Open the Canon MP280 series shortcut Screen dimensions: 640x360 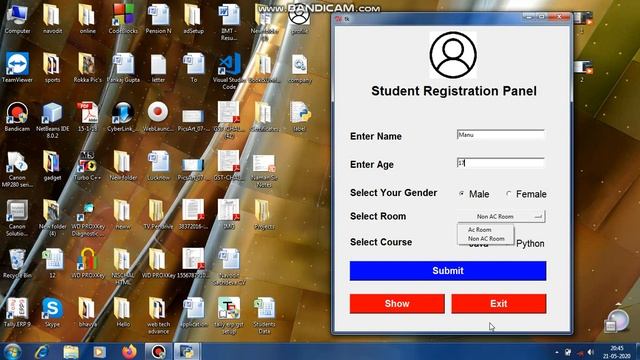pos(17,169)
